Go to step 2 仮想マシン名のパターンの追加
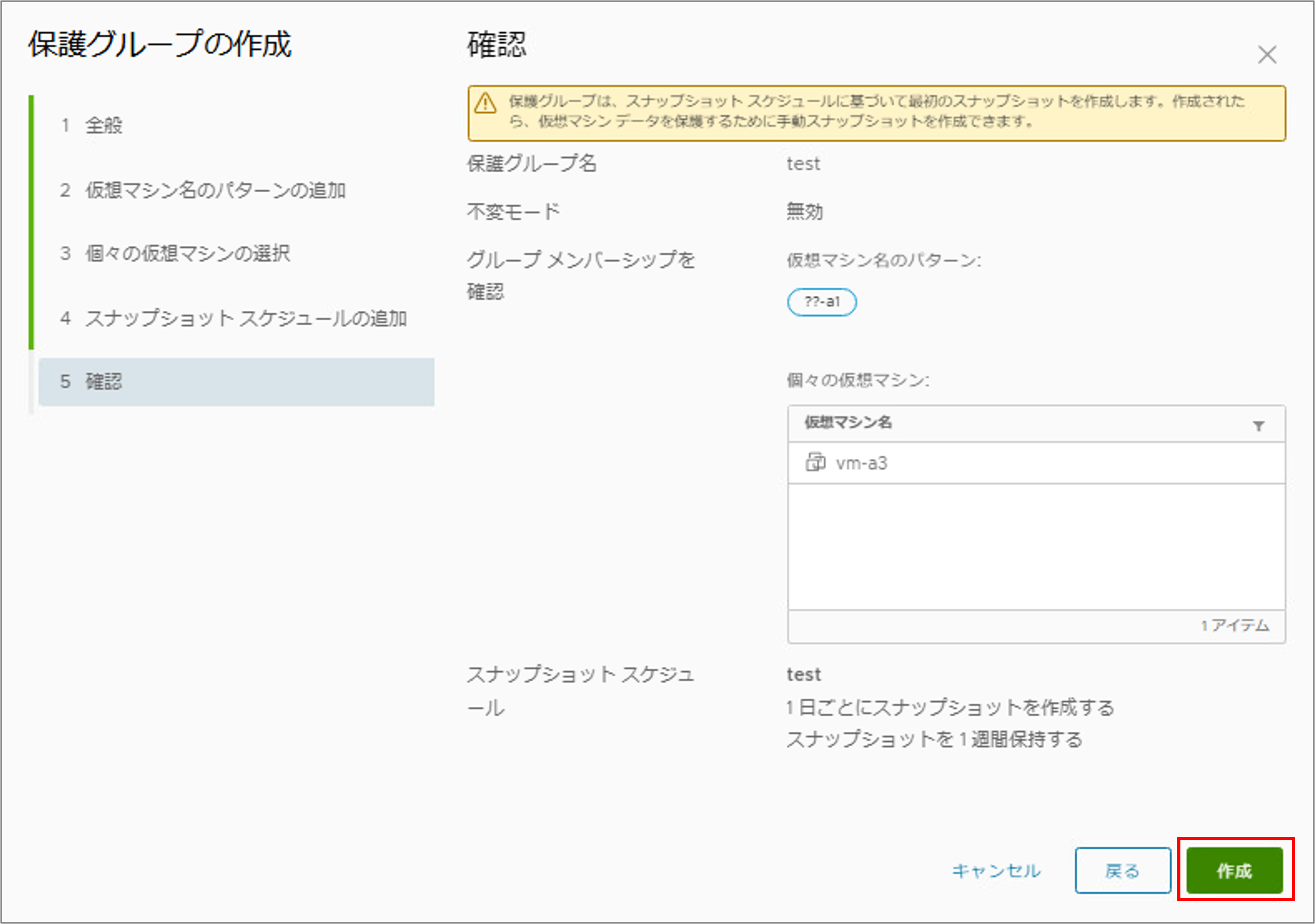The width and height of the screenshot is (1315, 924). 203,190
